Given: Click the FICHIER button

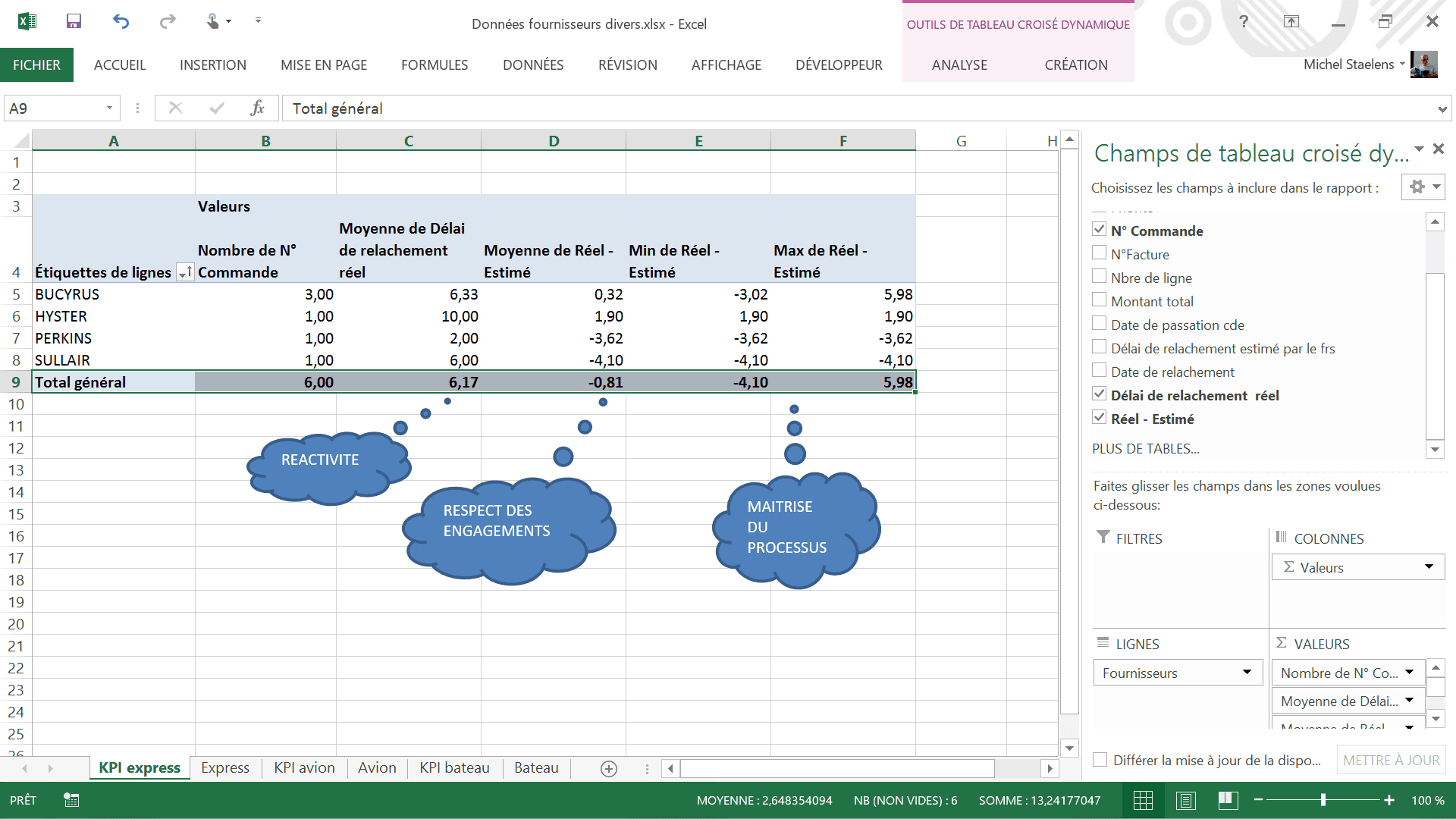Looking at the screenshot, I should coord(36,65).
